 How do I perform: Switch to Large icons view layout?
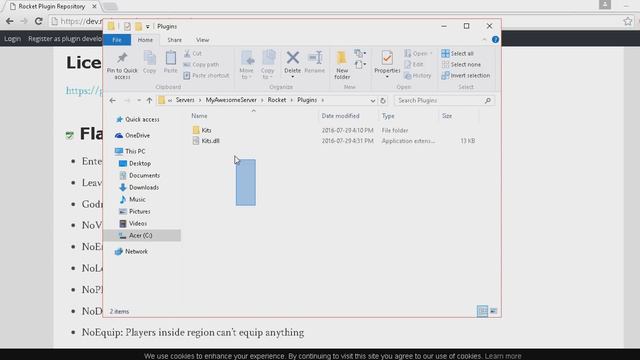tap(493, 311)
